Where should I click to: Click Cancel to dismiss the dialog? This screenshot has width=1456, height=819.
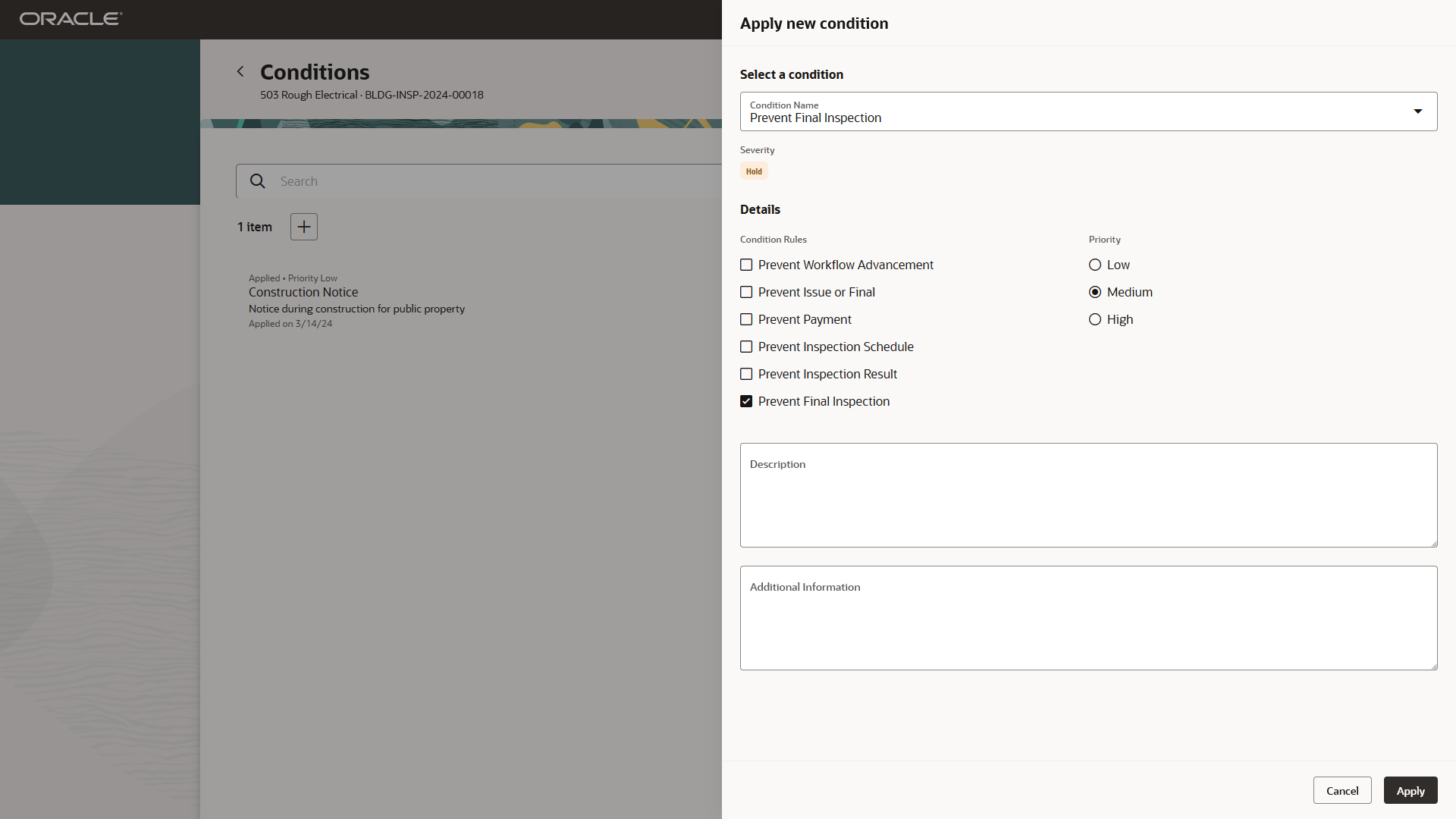click(1342, 790)
